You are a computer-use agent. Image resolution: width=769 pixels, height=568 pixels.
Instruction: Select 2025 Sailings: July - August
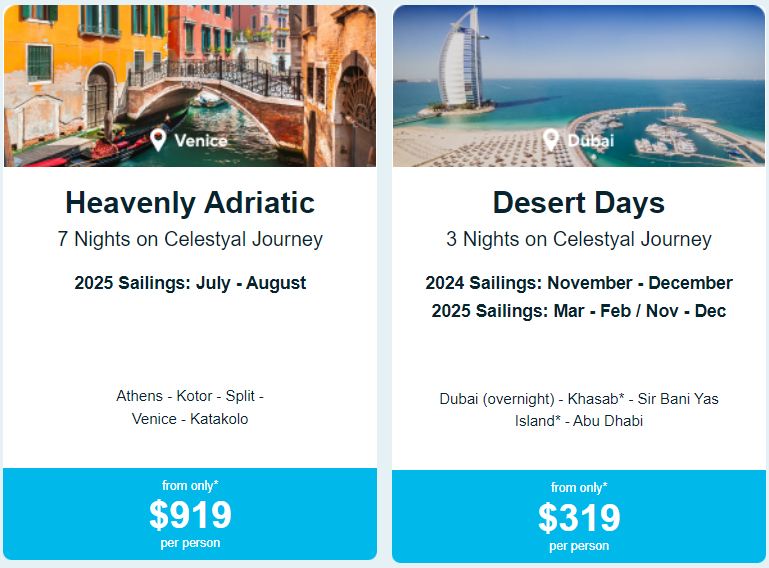click(190, 283)
